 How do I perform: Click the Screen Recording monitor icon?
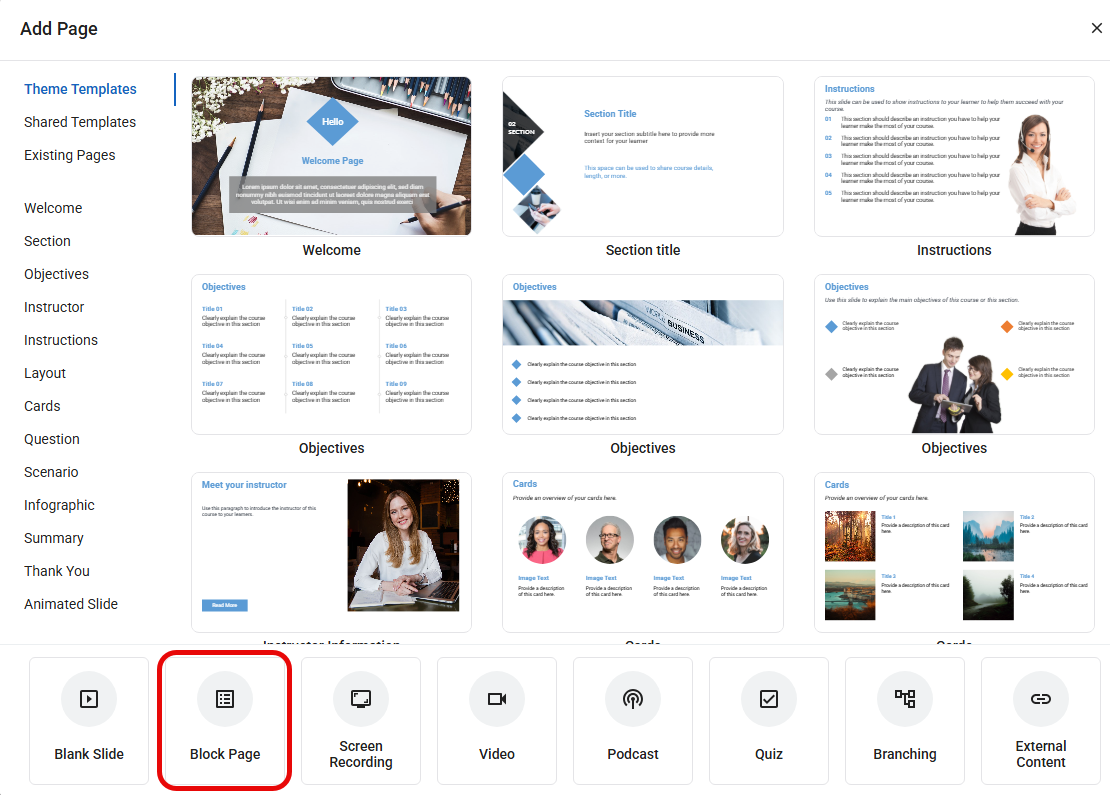click(x=361, y=699)
